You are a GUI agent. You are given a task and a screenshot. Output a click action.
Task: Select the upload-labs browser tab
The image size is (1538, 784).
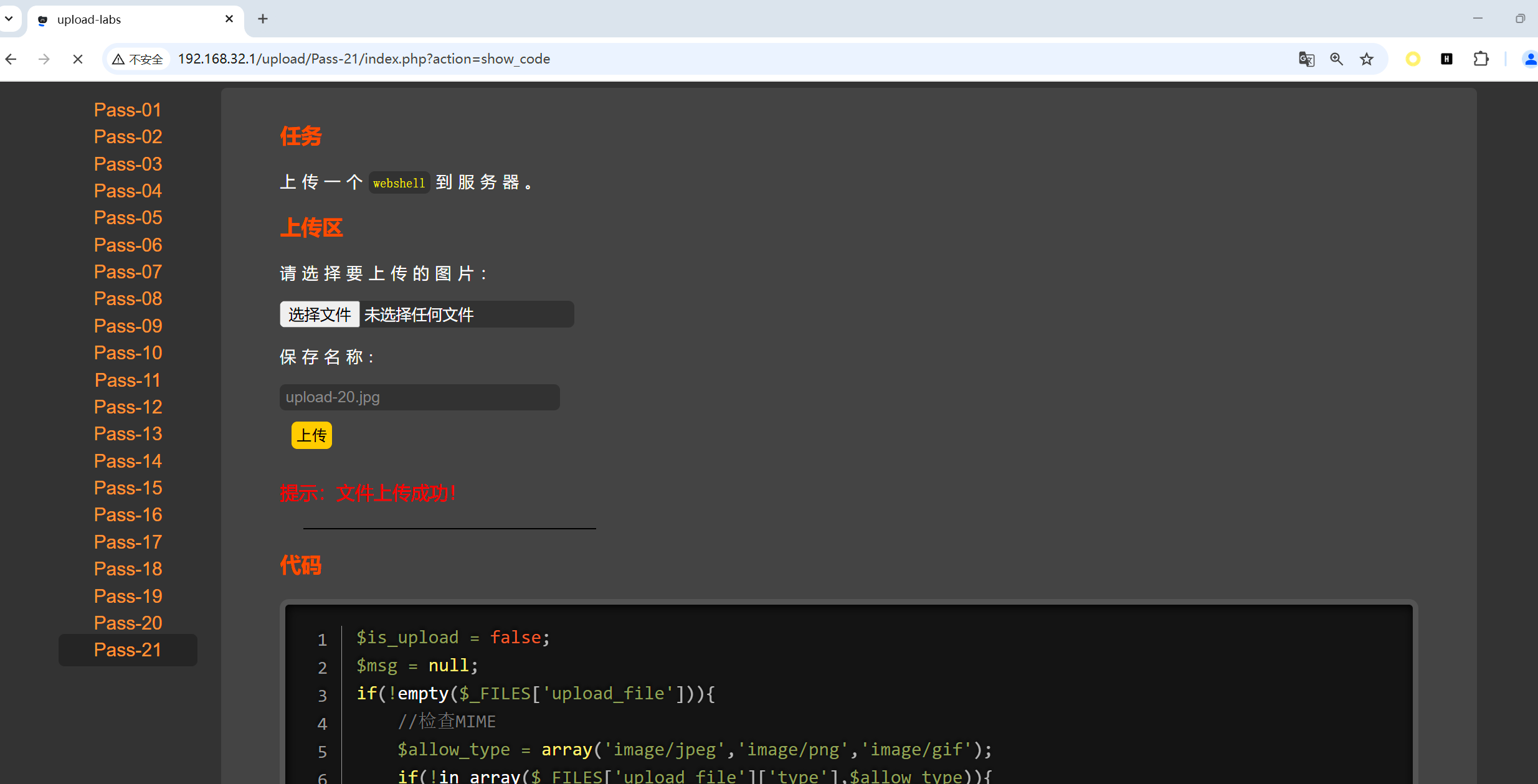pos(125,19)
